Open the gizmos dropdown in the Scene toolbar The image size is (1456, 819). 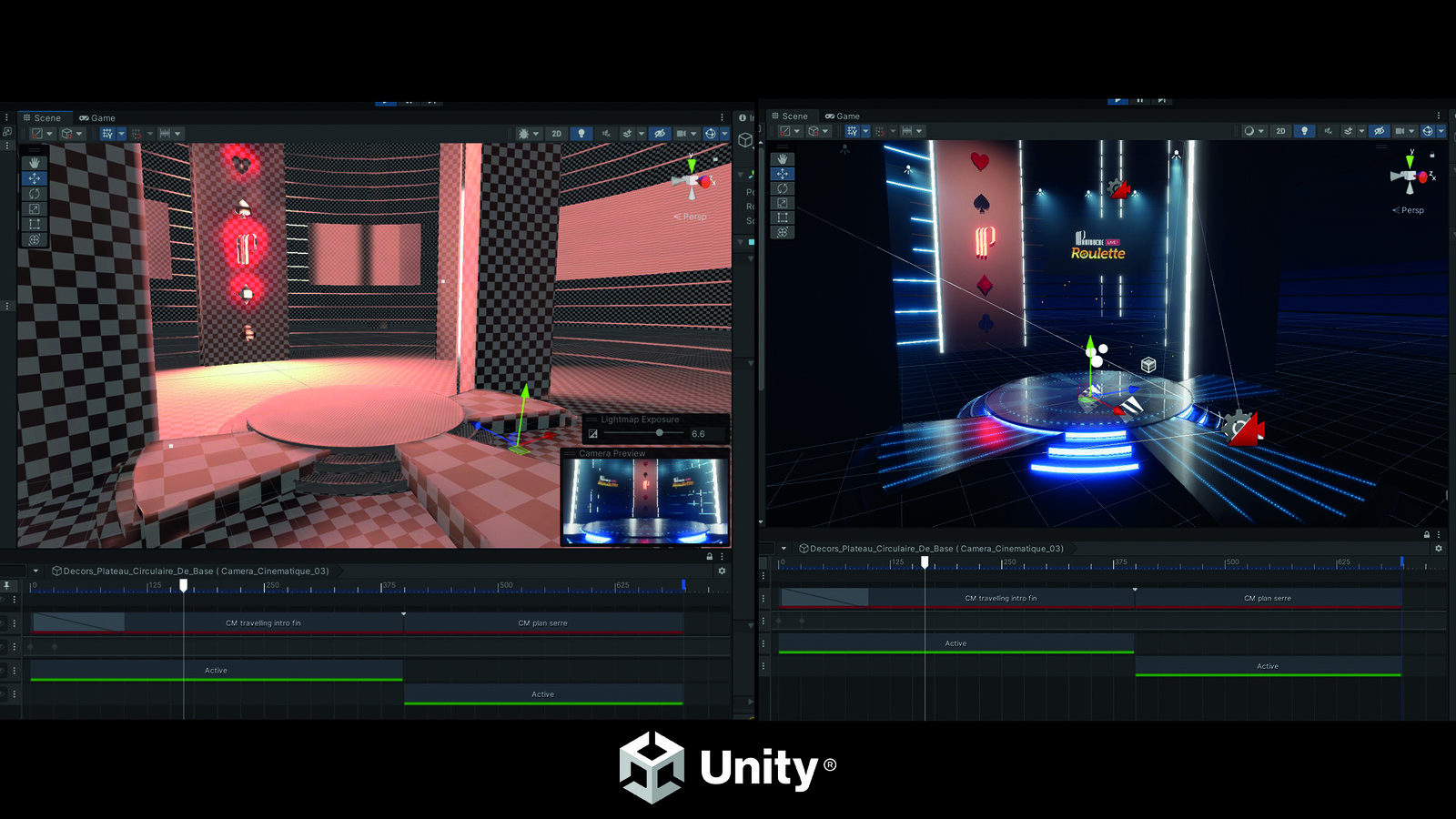point(723,134)
